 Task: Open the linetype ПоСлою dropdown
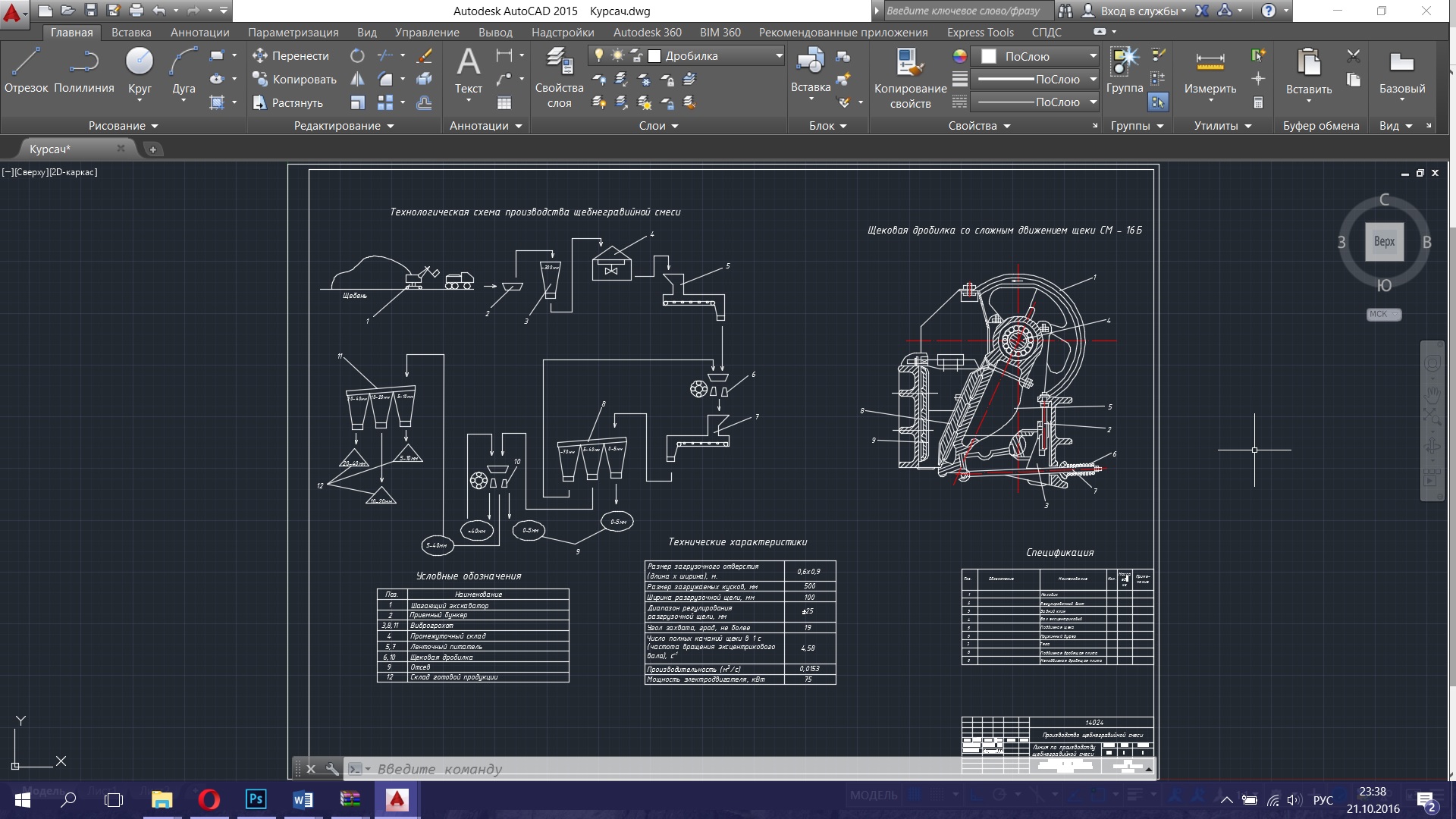tap(1093, 102)
